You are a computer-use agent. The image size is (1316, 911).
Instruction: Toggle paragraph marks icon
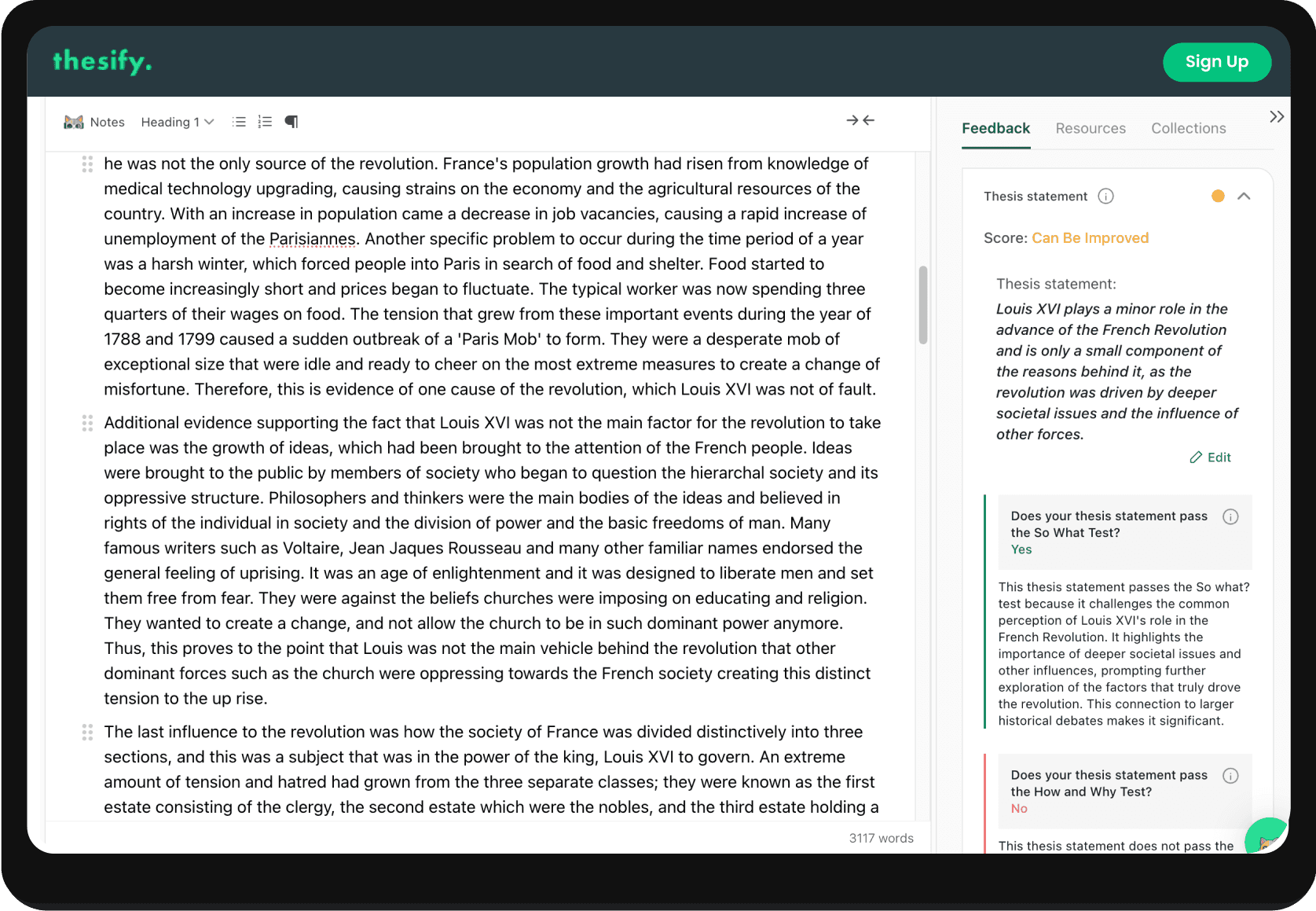pyautogui.click(x=291, y=122)
